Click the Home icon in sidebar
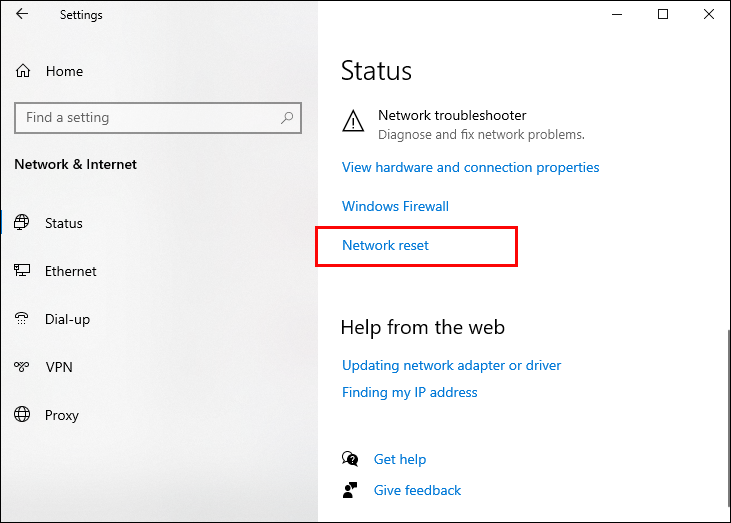Image resolution: width=731 pixels, height=523 pixels. (x=23, y=71)
